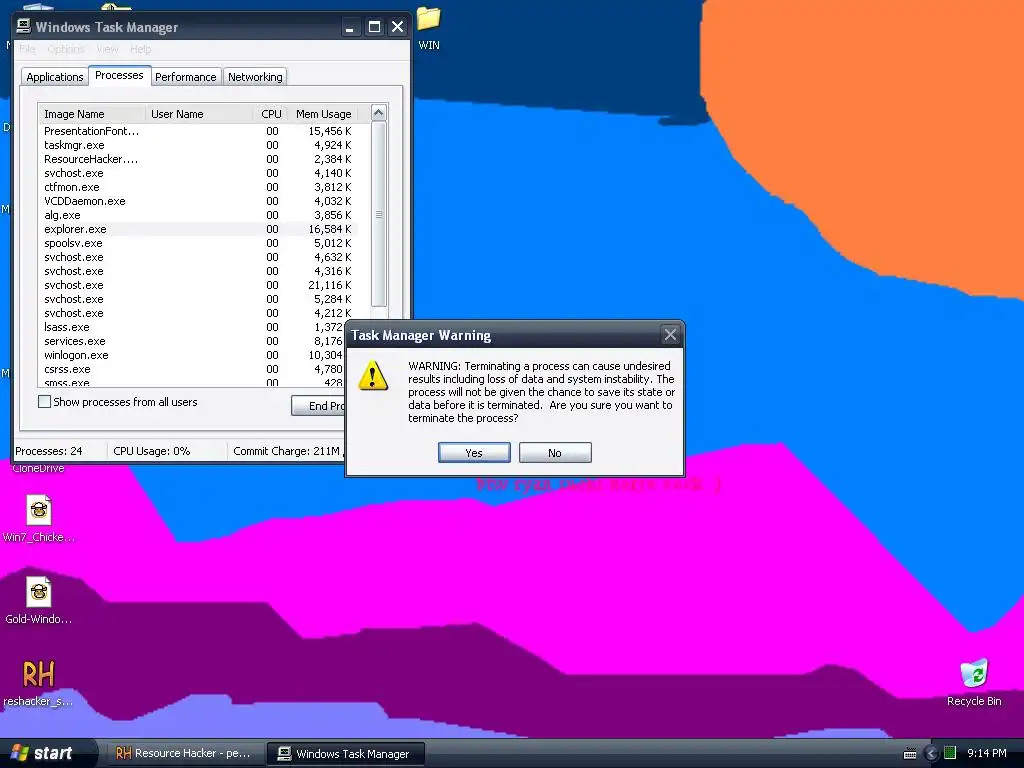Sort by Mem Usage column header

pyautogui.click(x=323, y=114)
